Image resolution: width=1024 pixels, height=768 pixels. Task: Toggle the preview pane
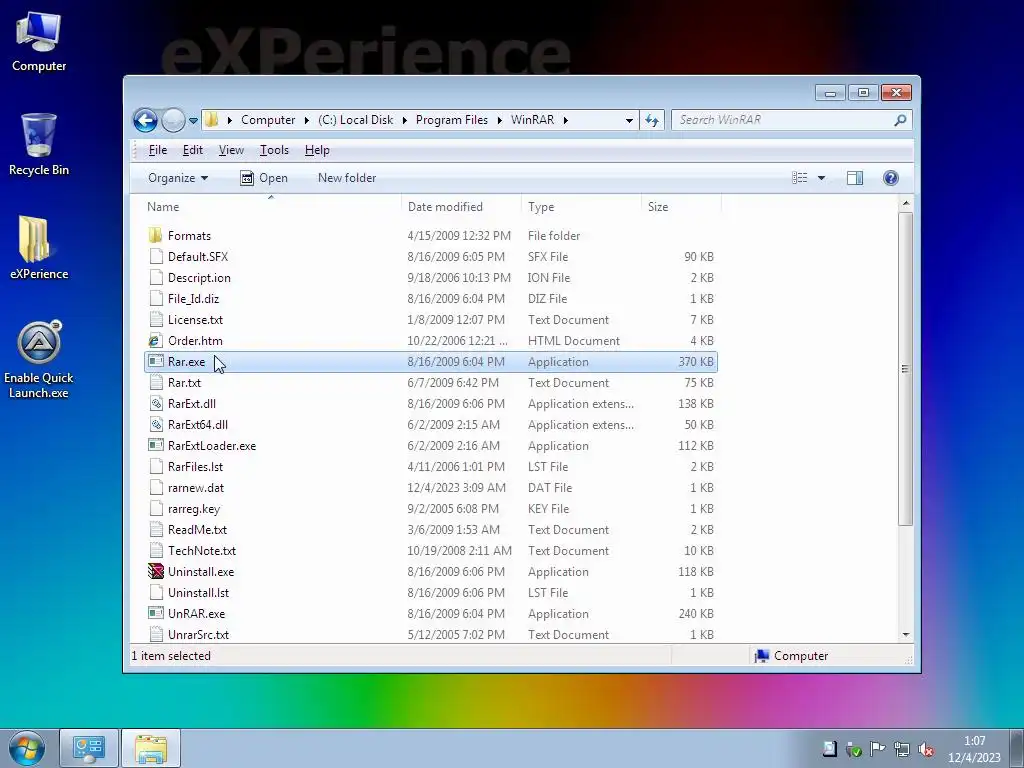tap(855, 178)
